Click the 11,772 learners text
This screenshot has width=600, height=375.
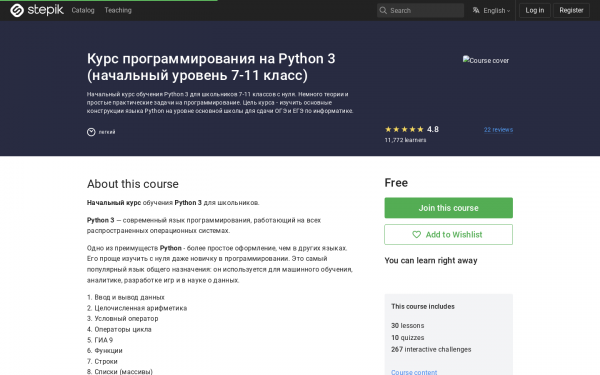point(405,140)
